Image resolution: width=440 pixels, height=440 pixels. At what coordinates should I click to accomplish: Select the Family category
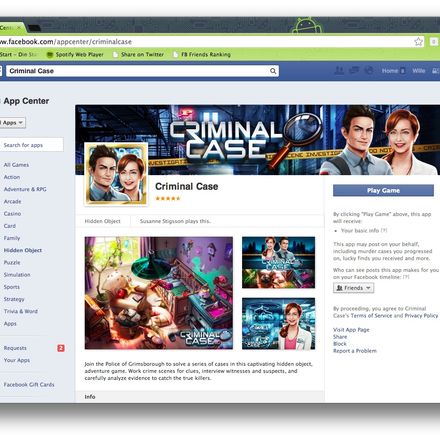(12, 238)
